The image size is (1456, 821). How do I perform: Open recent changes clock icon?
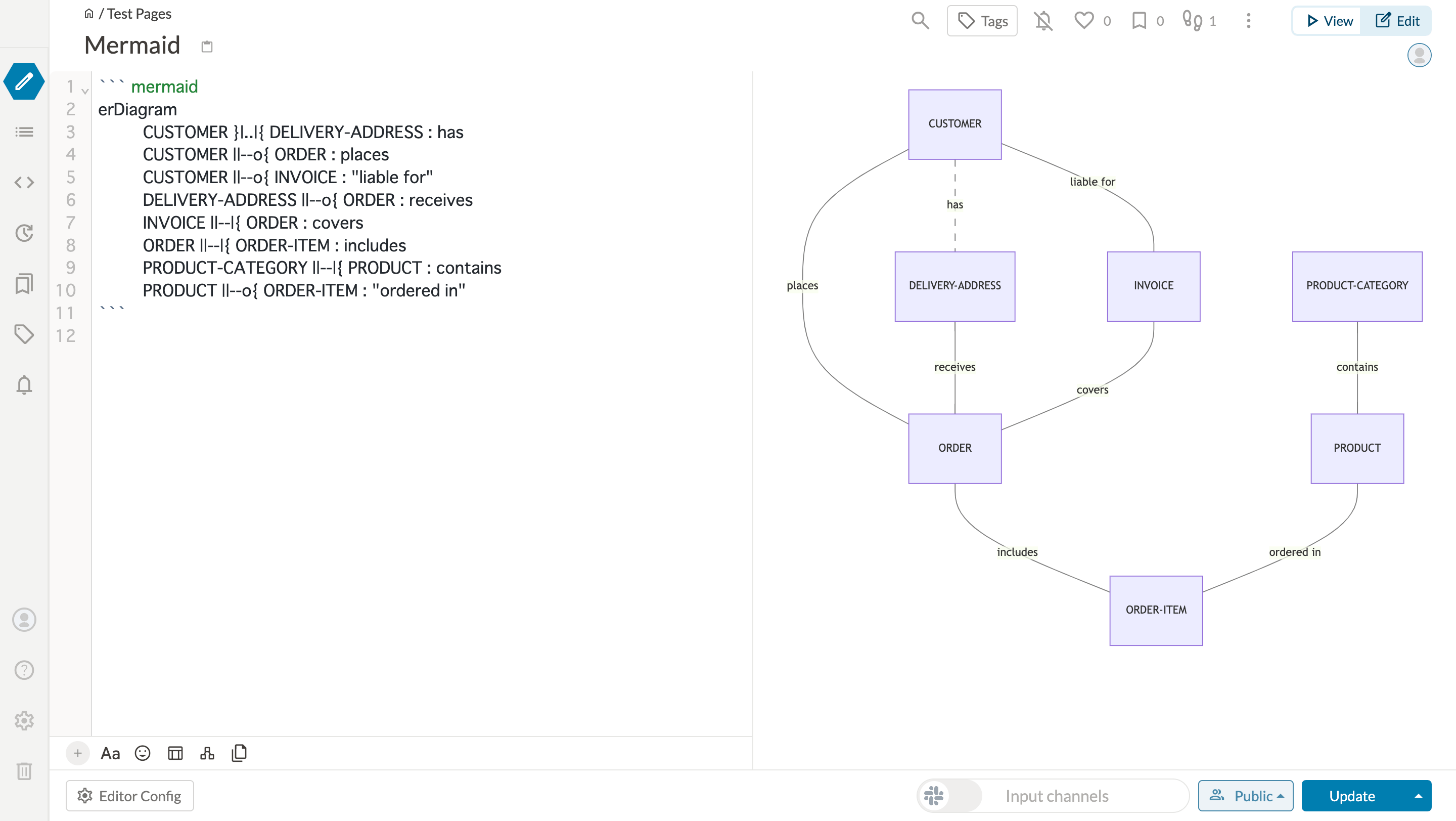(24, 233)
